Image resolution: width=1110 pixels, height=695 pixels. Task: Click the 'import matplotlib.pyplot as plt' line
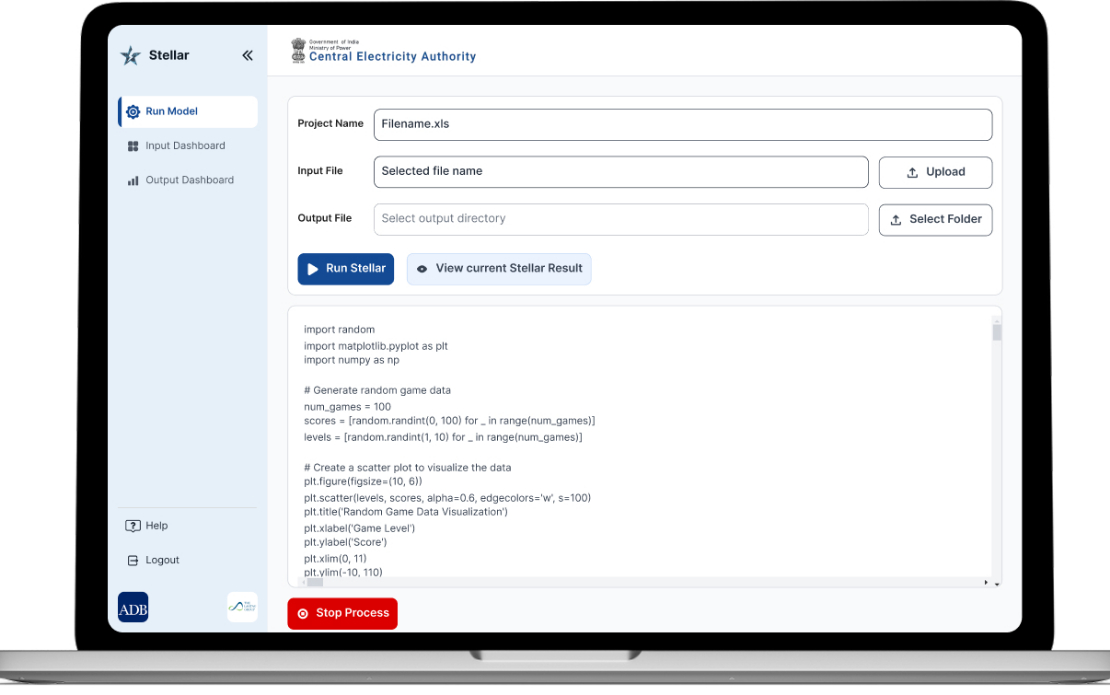coord(376,346)
